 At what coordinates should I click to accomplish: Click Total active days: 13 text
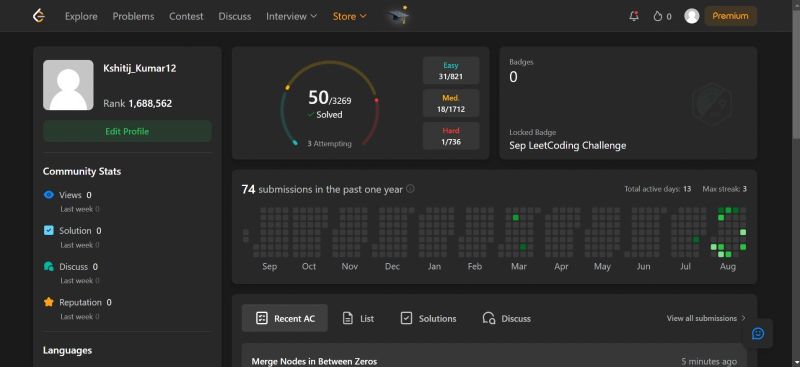[658, 189]
